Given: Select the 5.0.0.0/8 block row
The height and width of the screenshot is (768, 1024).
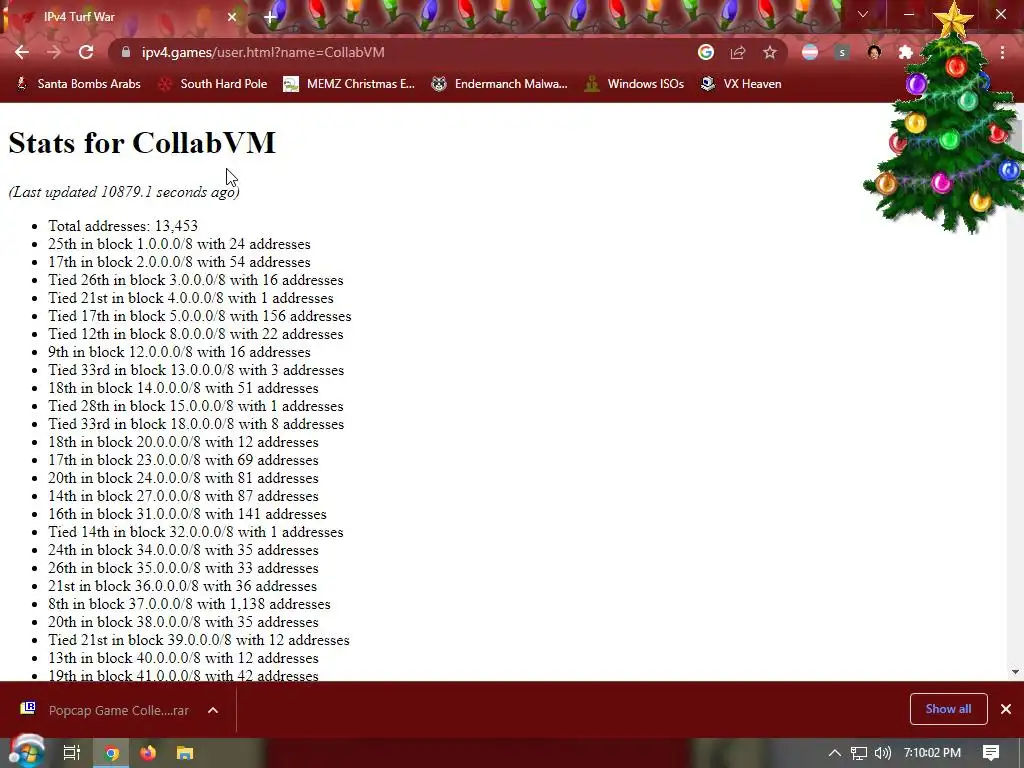Looking at the screenshot, I should click(x=199, y=316).
